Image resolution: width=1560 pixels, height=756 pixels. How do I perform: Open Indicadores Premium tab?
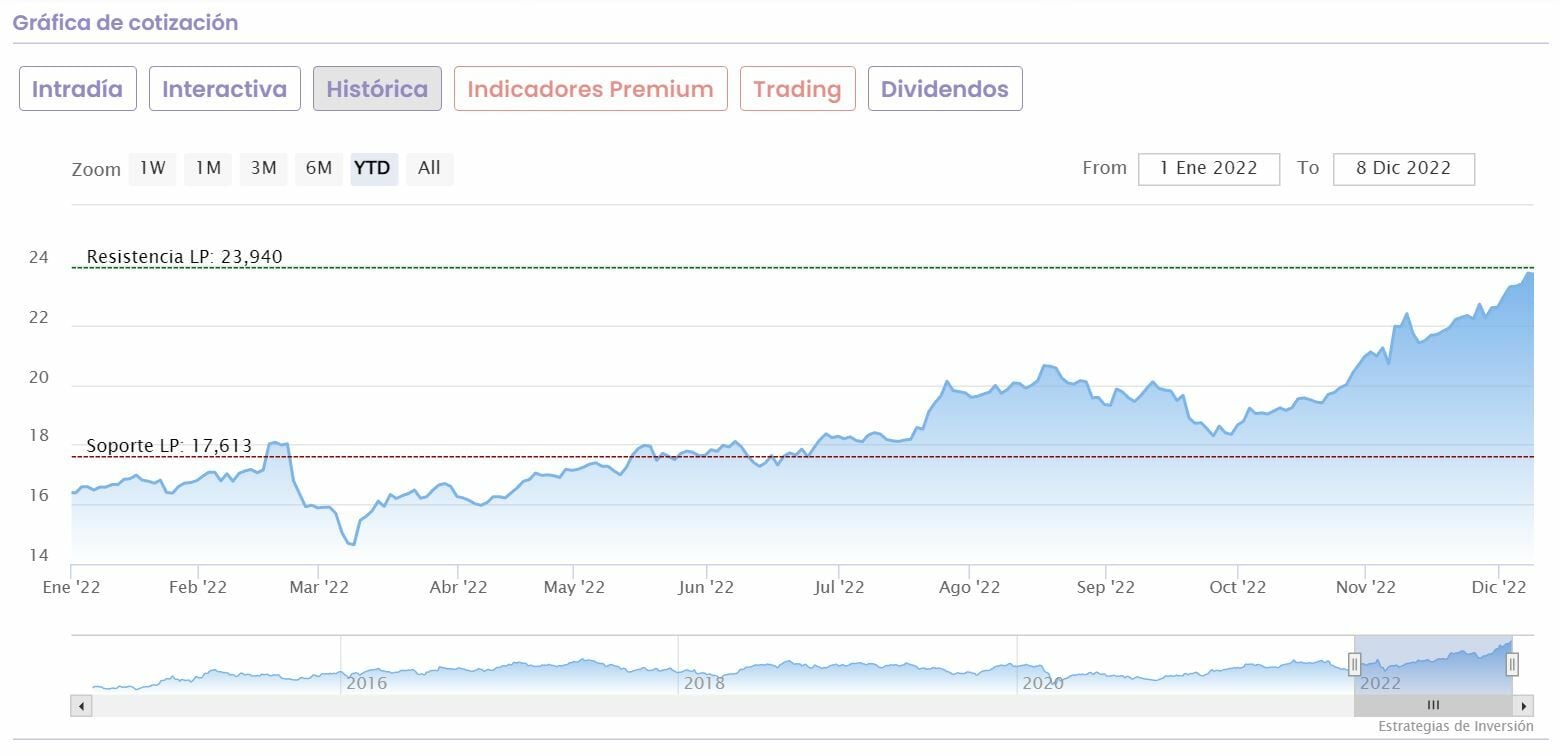point(590,89)
